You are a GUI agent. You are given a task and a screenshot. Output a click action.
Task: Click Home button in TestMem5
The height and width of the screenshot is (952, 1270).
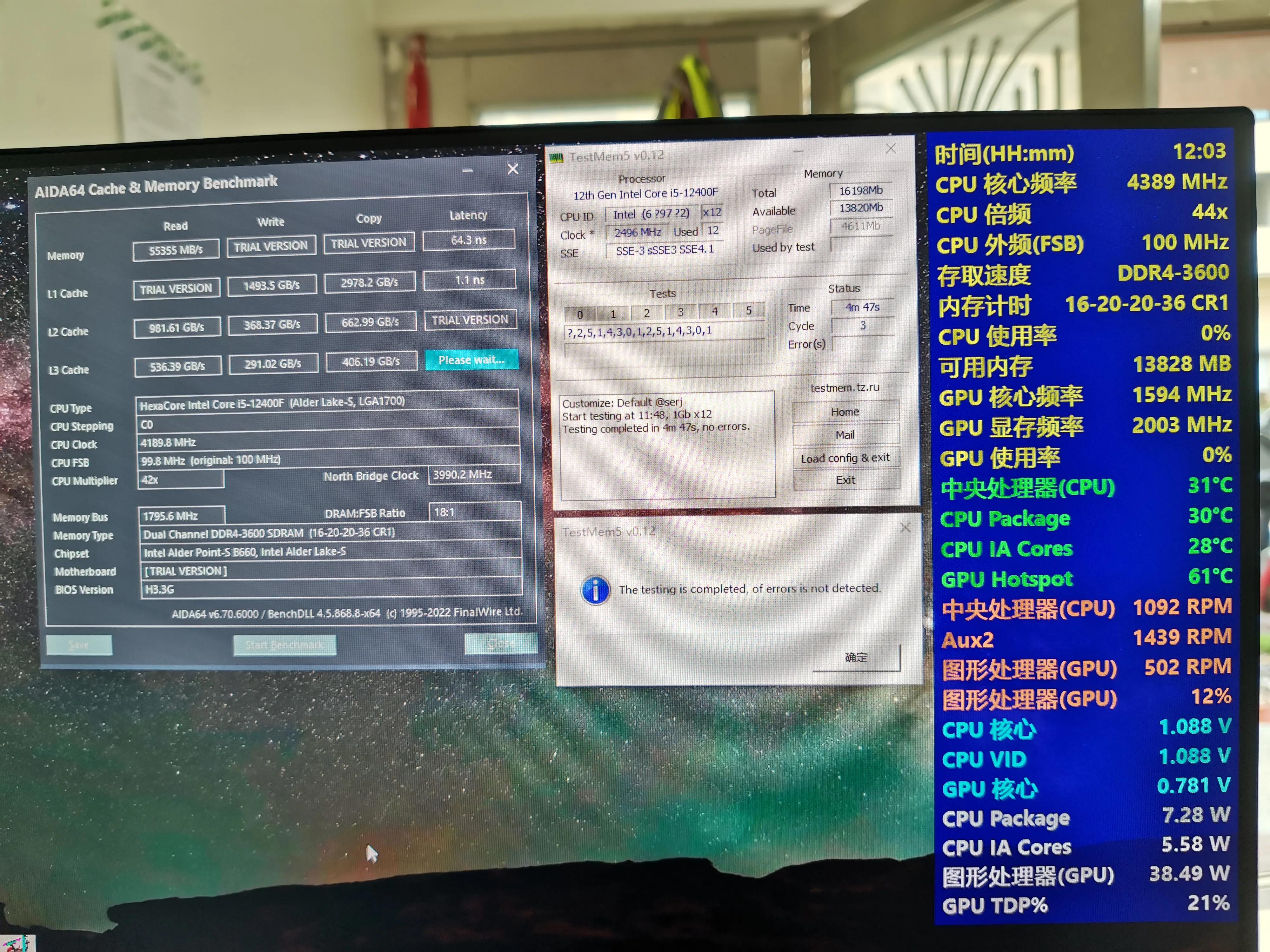[845, 412]
